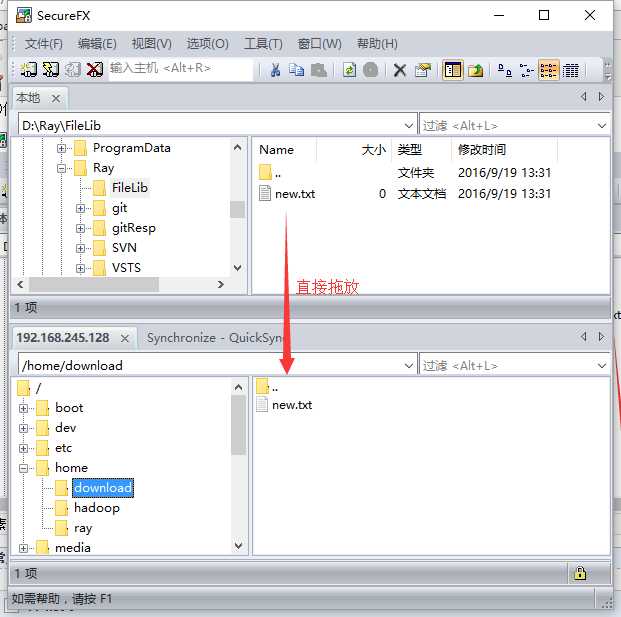Select the FileLib folder in tree
Image resolution: width=621 pixels, height=617 pixels.
pyautogui.click(x=130, y=188)
